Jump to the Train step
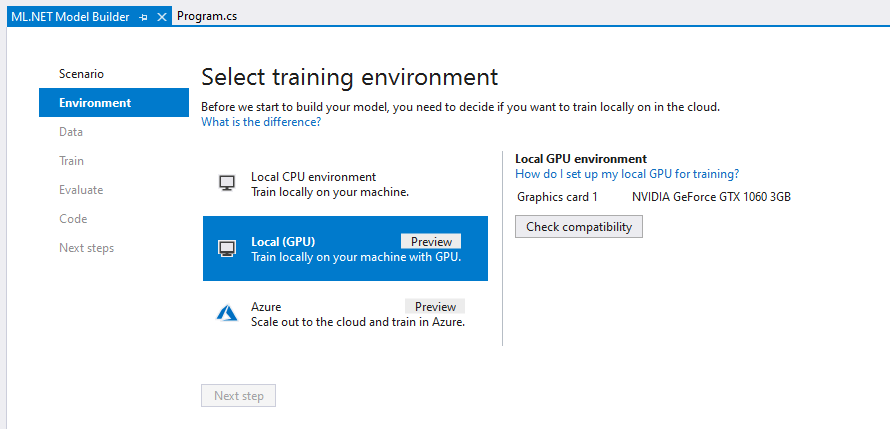The height and width of the screenshot is (429, 890). pyautogui.click(x=71, y=161)
